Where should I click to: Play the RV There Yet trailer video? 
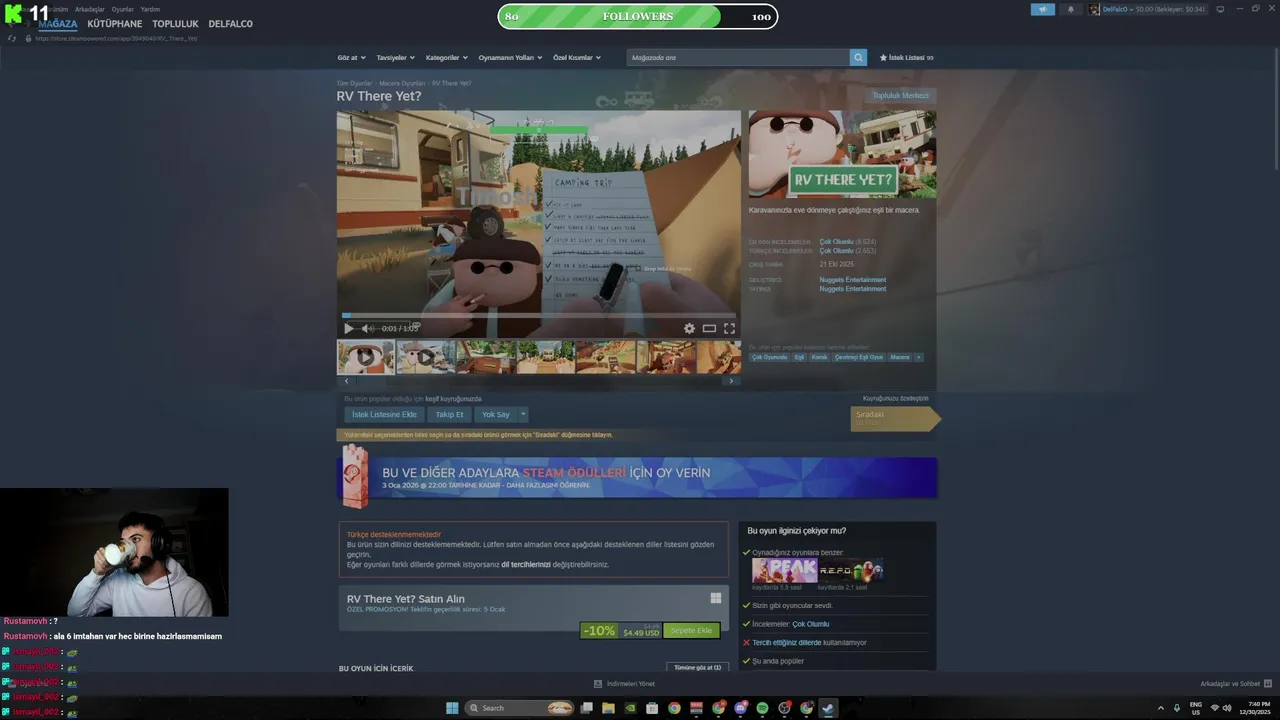[x=348, y=328]
